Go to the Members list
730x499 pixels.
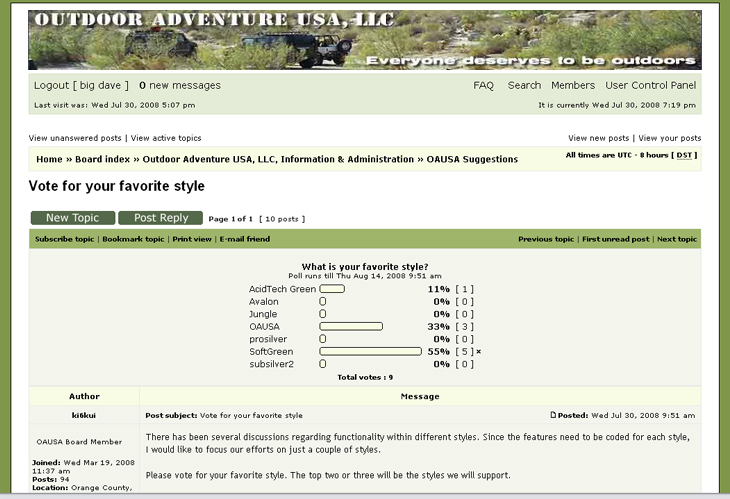tap(572, 86)
